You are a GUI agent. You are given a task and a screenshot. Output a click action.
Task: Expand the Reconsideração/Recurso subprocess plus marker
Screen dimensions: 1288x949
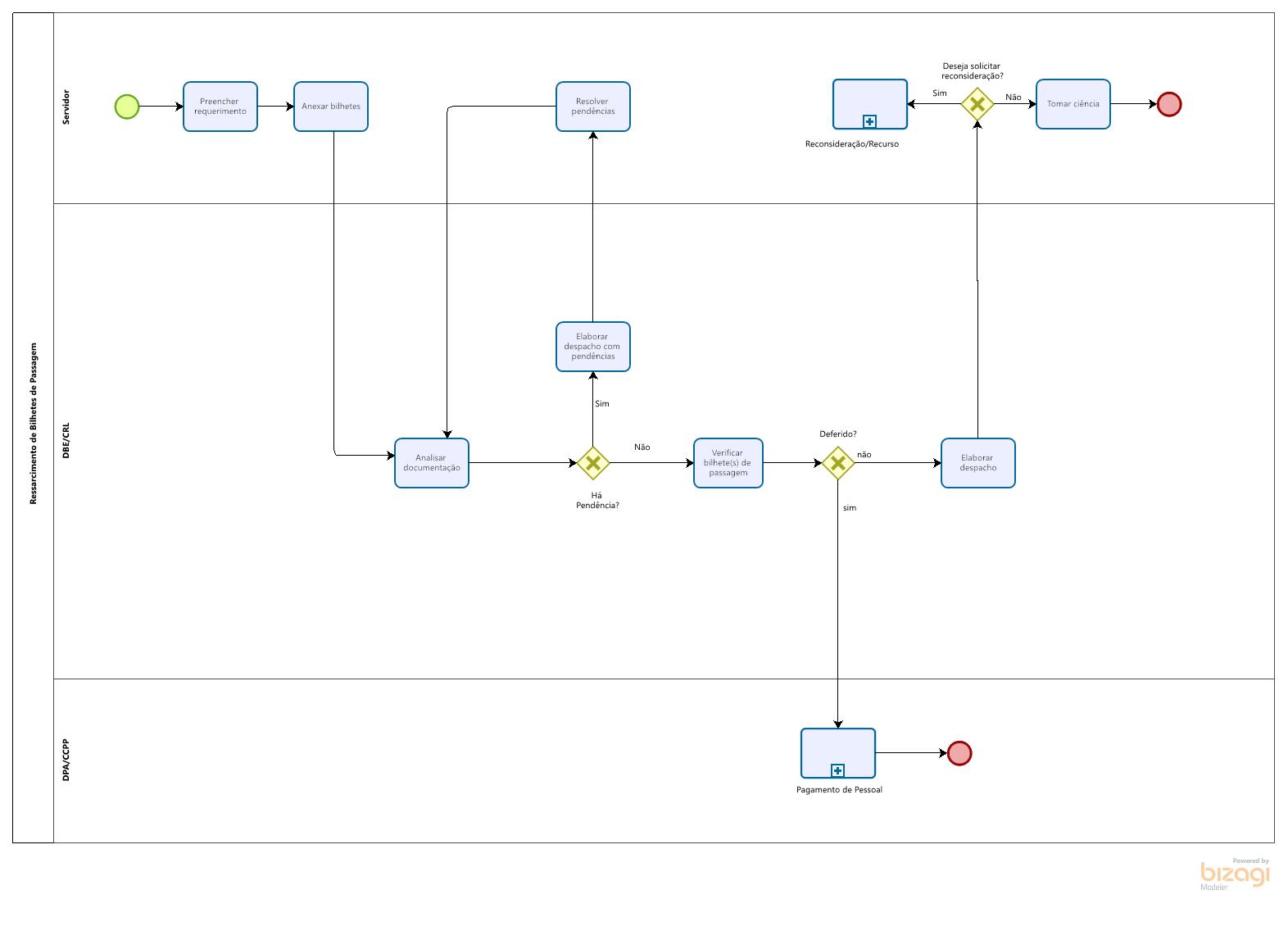(x=869, y=121)
